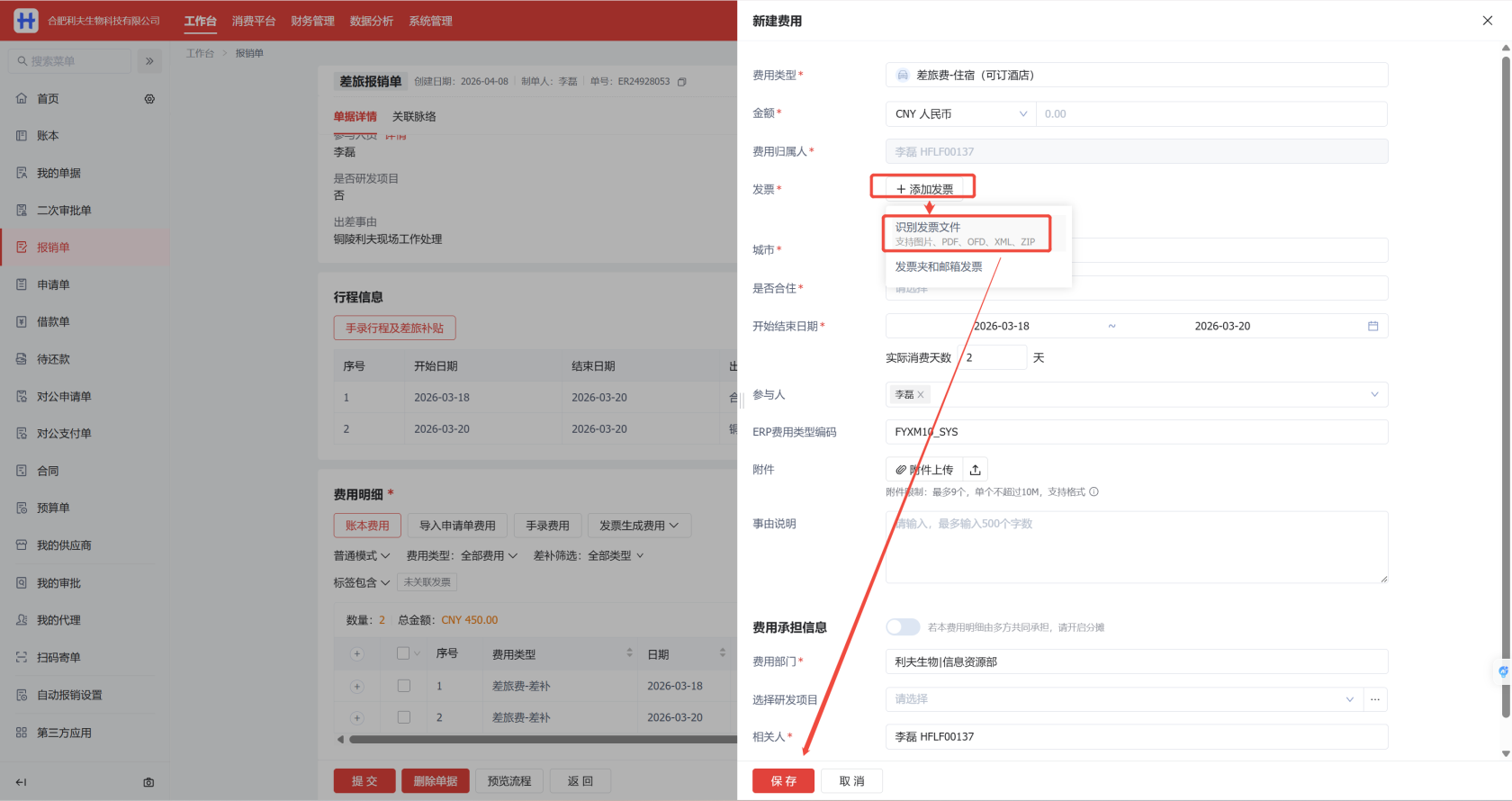The image size is (1512, 801).
Task: Click 添加发票 button
Action: [924, 189]
